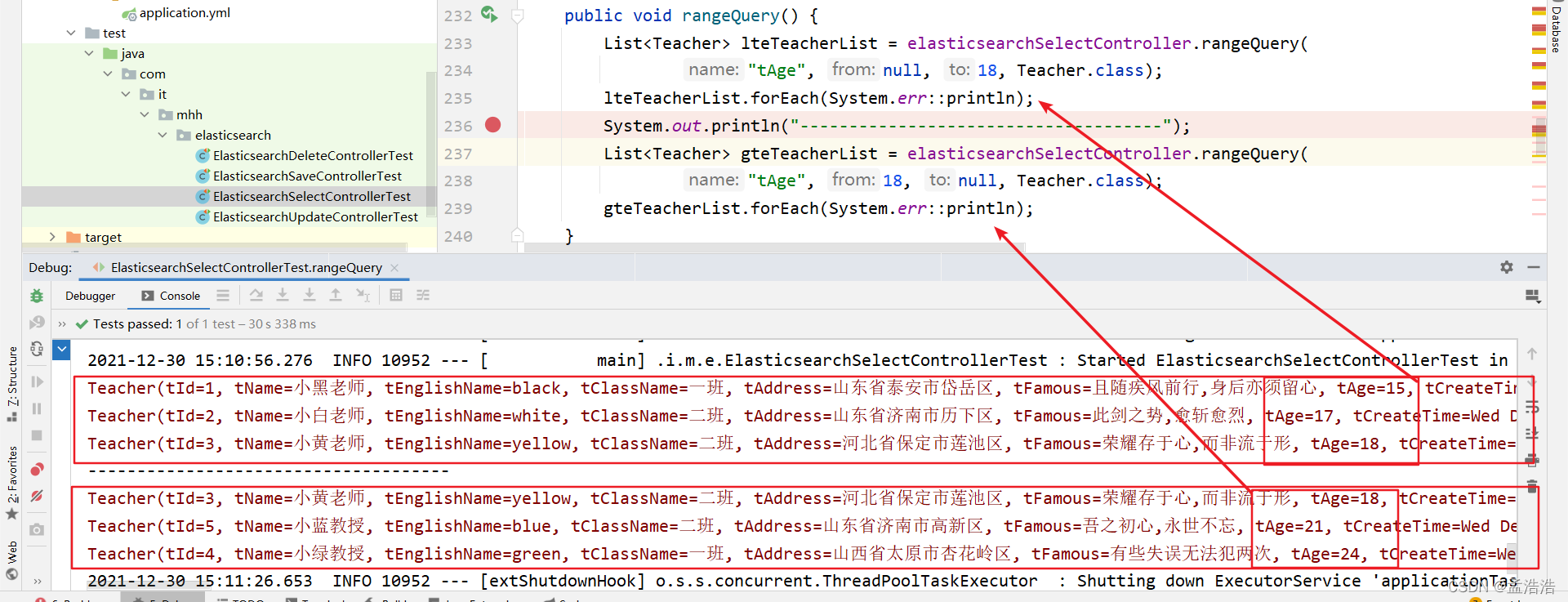Close the rangeQuery debug session tab
Screen dimensions: 1568x602
[x=394, y=267]
